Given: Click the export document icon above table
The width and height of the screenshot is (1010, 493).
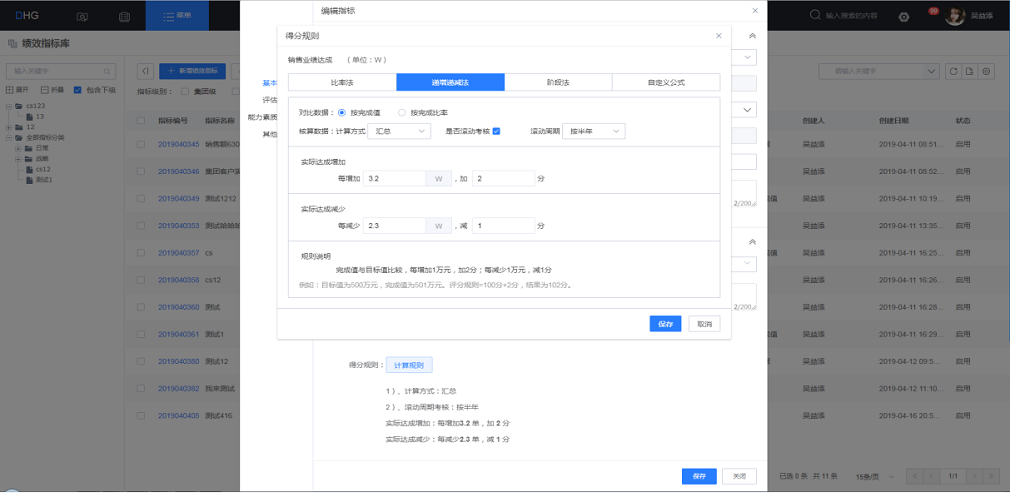Looking at the screenshot, I should pyautogui.click(x=970, y=71).
